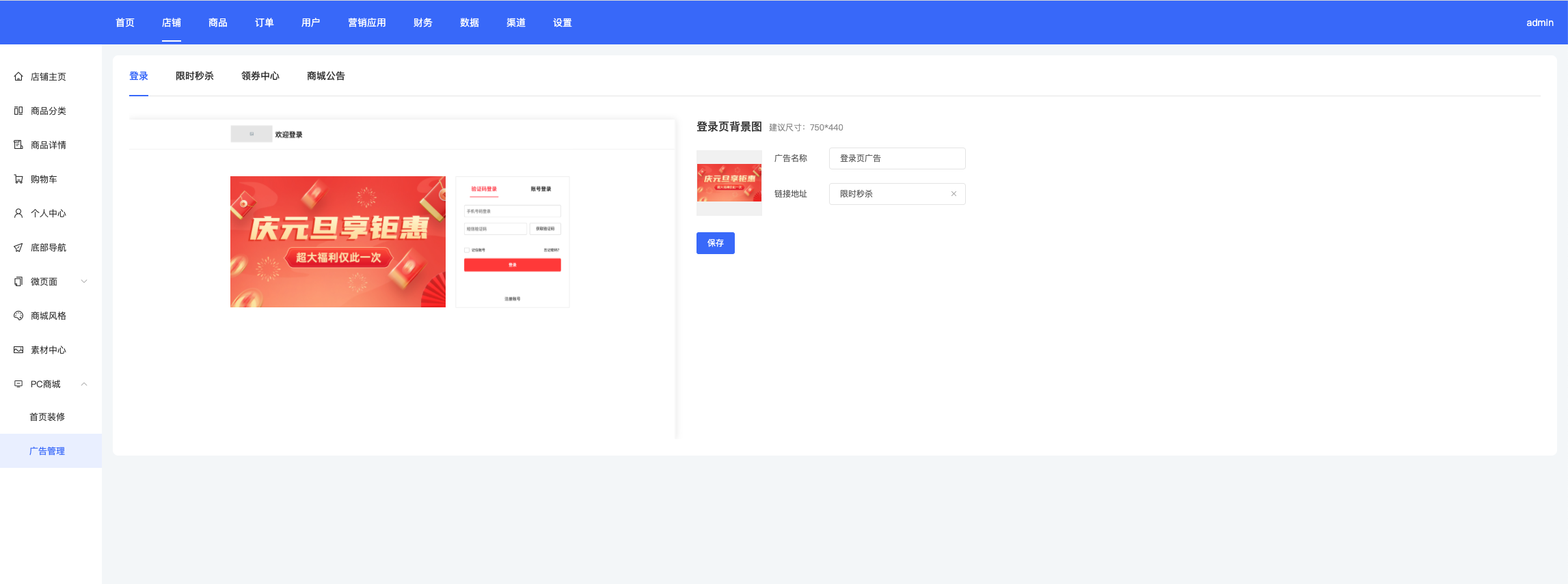
Task: Click the shopping cart icon for 购物车
Action: [18, 179]
